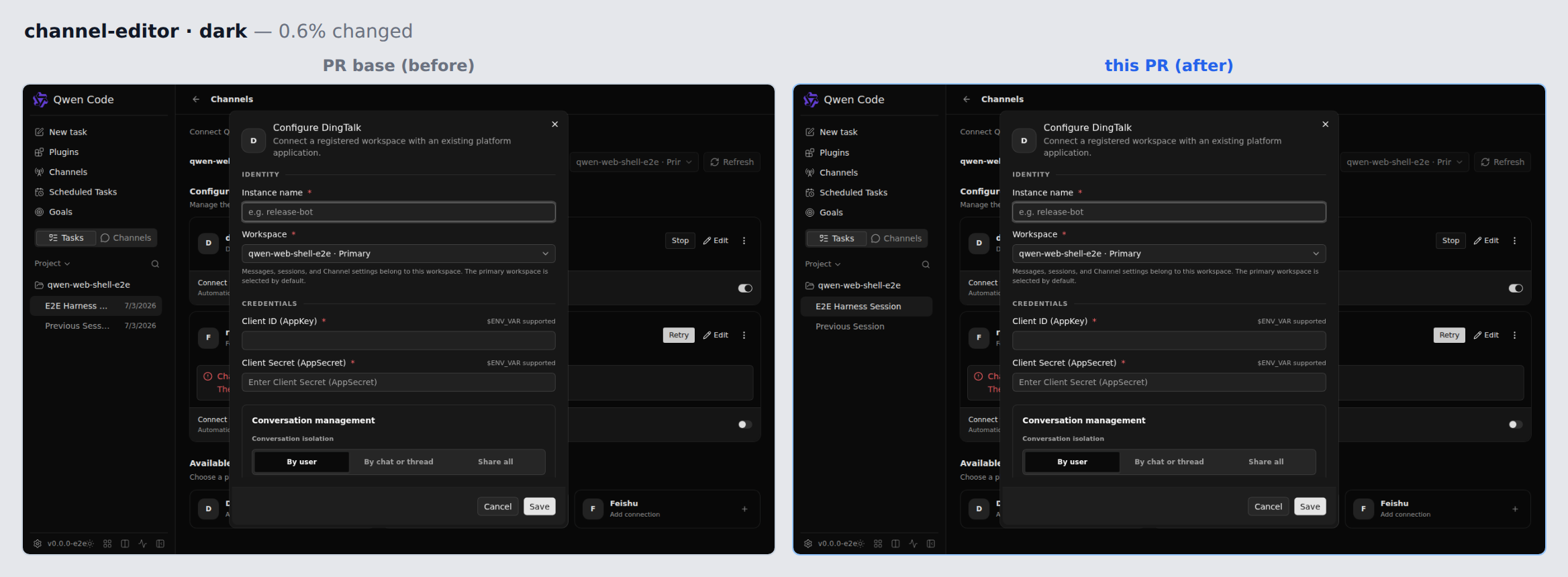Open more options beside Retry, after panel
Viewport: 1568px width, 577px height.
pos(1515,335)
